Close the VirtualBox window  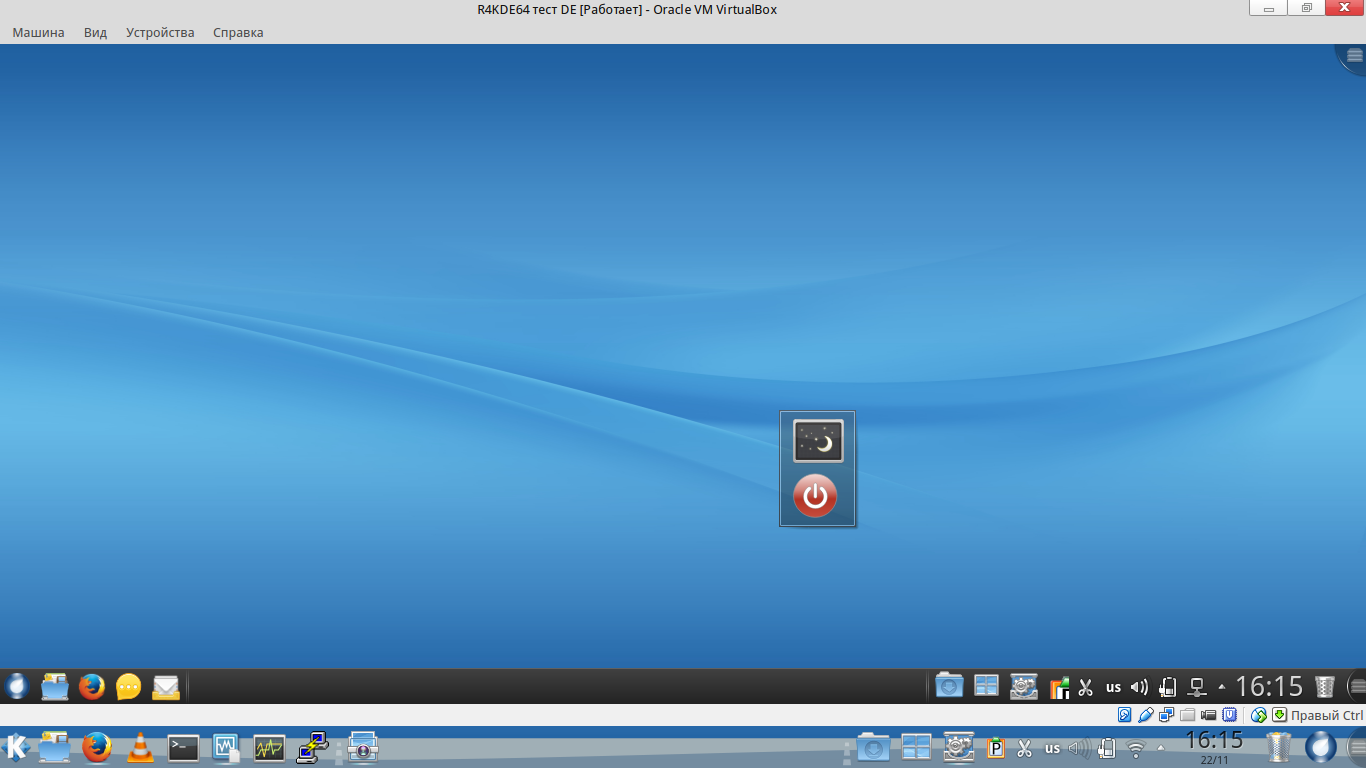1343,9
